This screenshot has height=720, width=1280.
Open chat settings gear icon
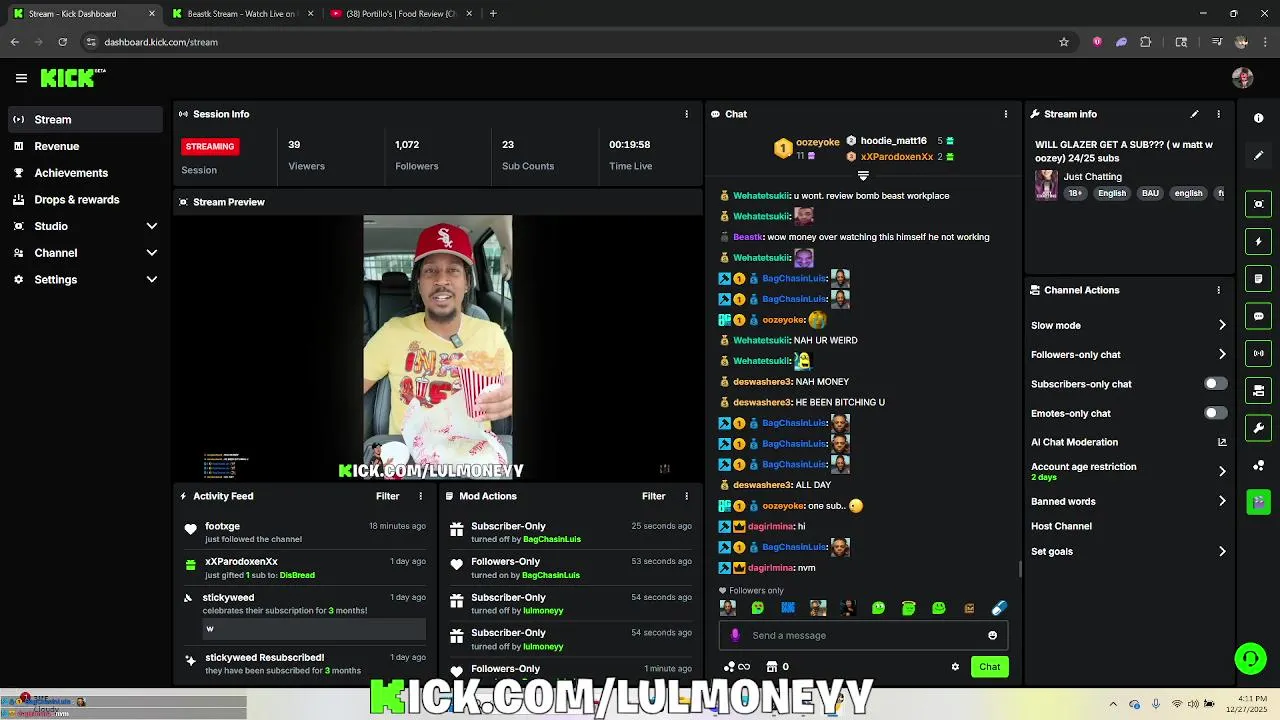pyautogui.click(x=955, y=667)
